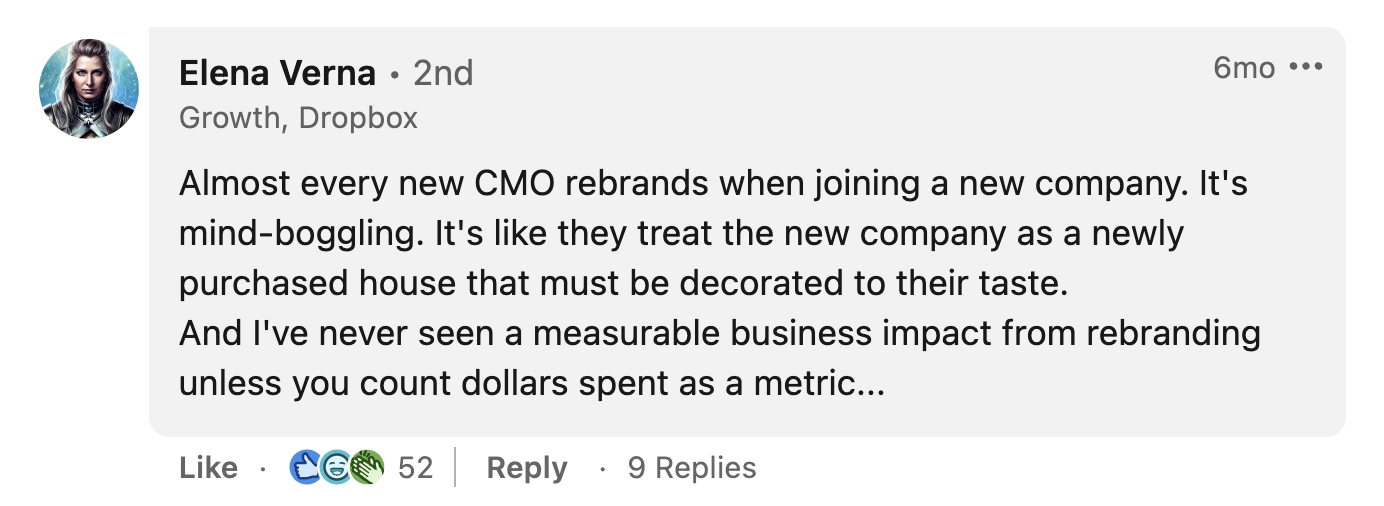Click the comment's last line ending 'metric...'
The height and width of the screenshot is (506, 1384).
[x=532, y=383]
